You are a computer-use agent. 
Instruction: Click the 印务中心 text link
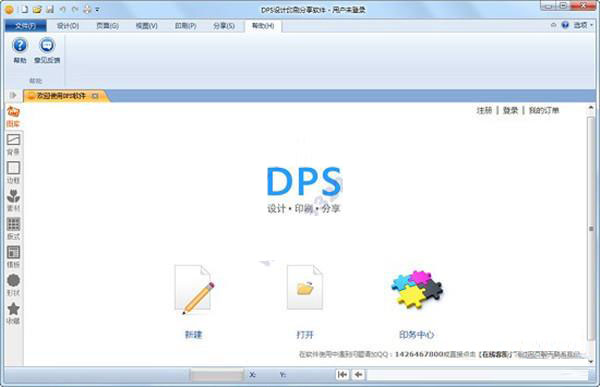point(416,335)
